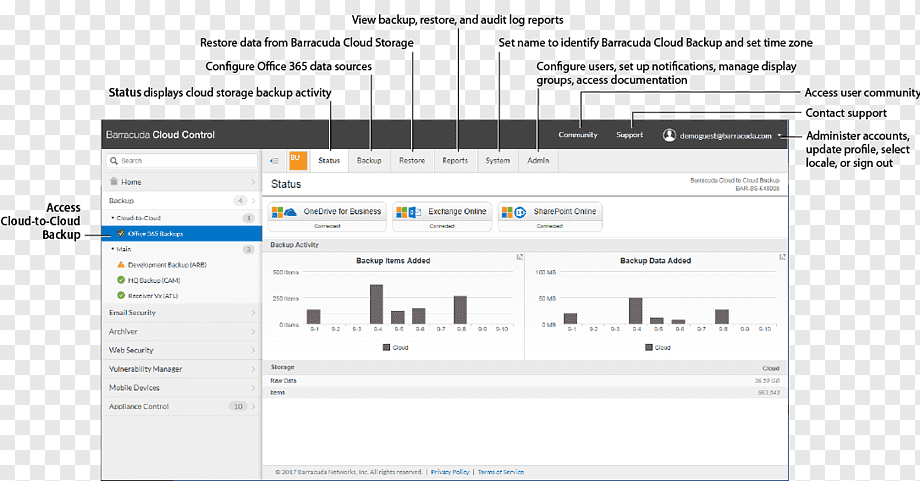The height and width of the screenshot is (481, 920).
Task: Click the Barracuda Cloud Control logo
Action: (x=160, y=135)
